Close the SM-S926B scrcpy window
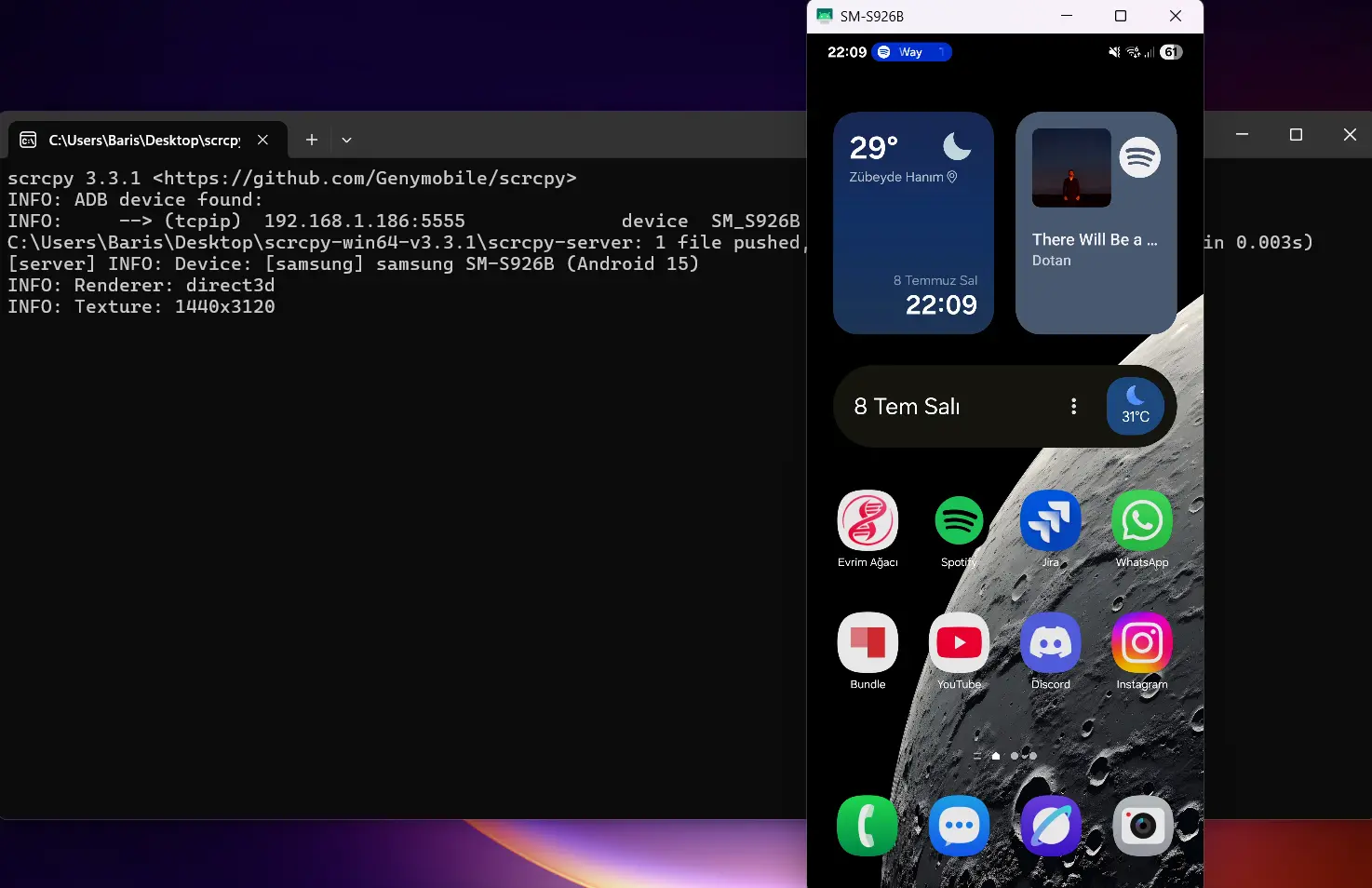Screen dimensions: 1372x888 click(1176, 16)
